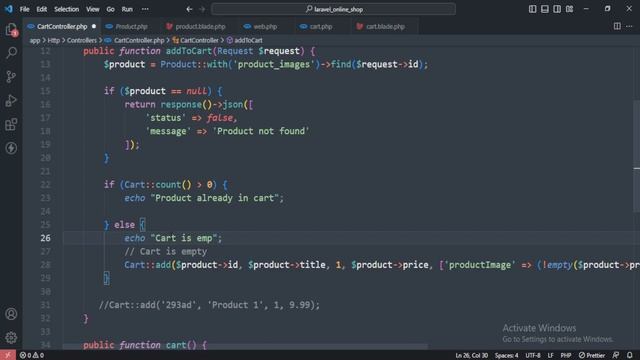Viewport: 640px width, 360px height.
Task: Open the notifications bell
Action: coord(630,355)
